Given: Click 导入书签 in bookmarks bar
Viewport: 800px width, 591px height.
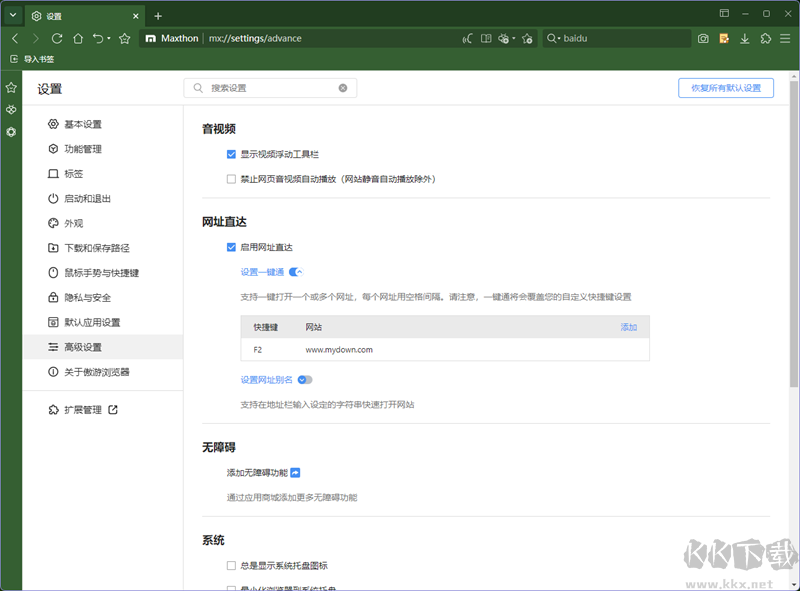Looking at the screenshot, I should pos(33,59).
